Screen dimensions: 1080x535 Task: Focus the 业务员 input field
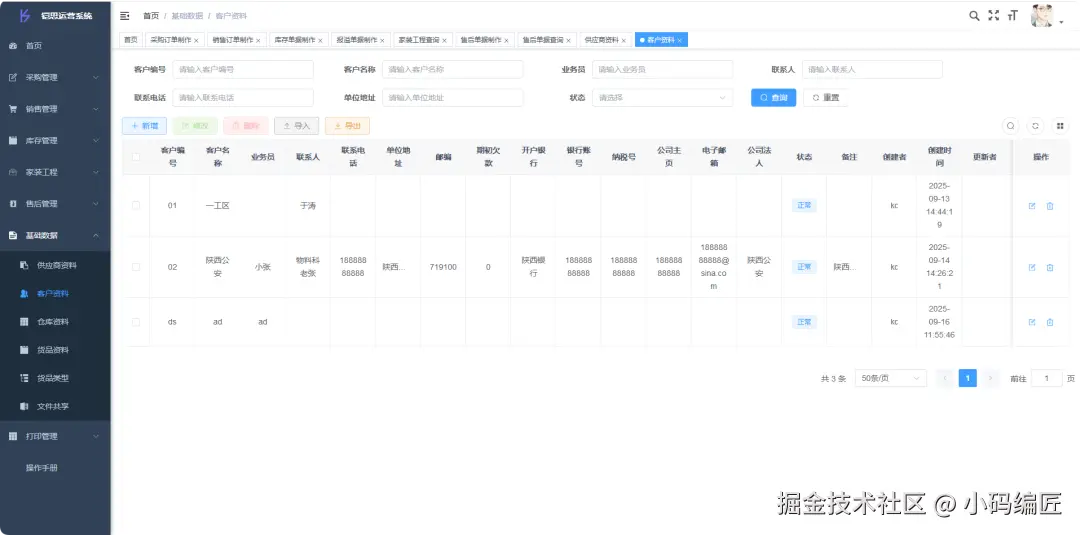click(x=662, y=70)
